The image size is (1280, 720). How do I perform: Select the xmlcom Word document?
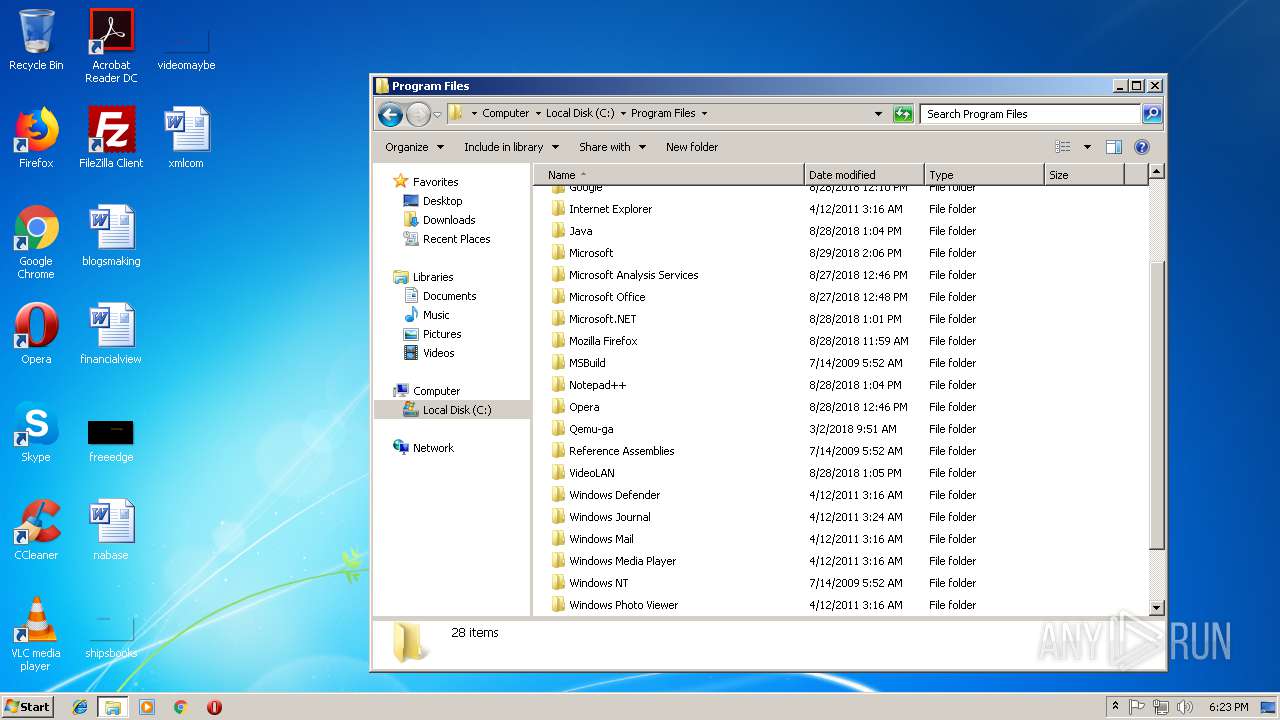point(186,138)
